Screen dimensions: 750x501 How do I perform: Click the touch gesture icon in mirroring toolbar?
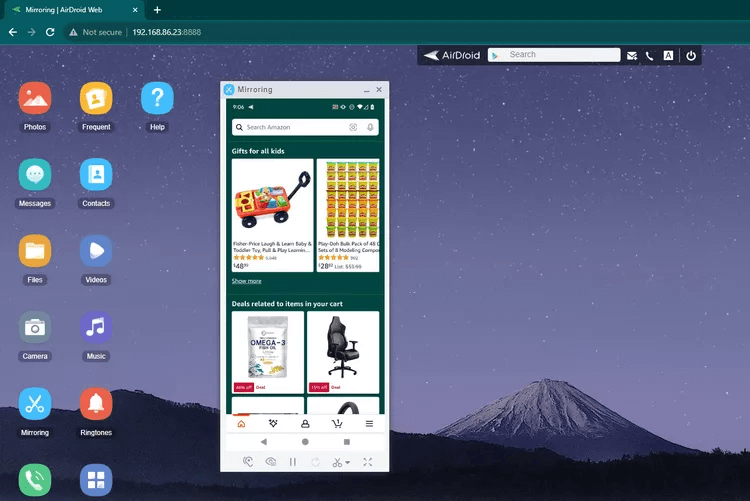(x=248, y=462)
